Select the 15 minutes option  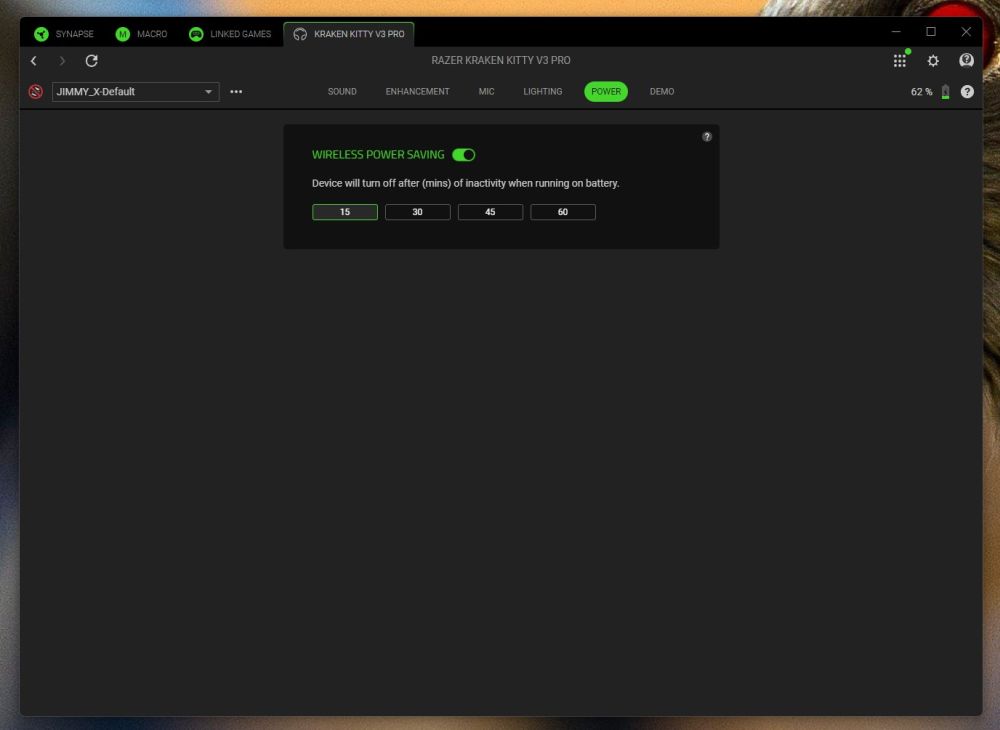345,212
